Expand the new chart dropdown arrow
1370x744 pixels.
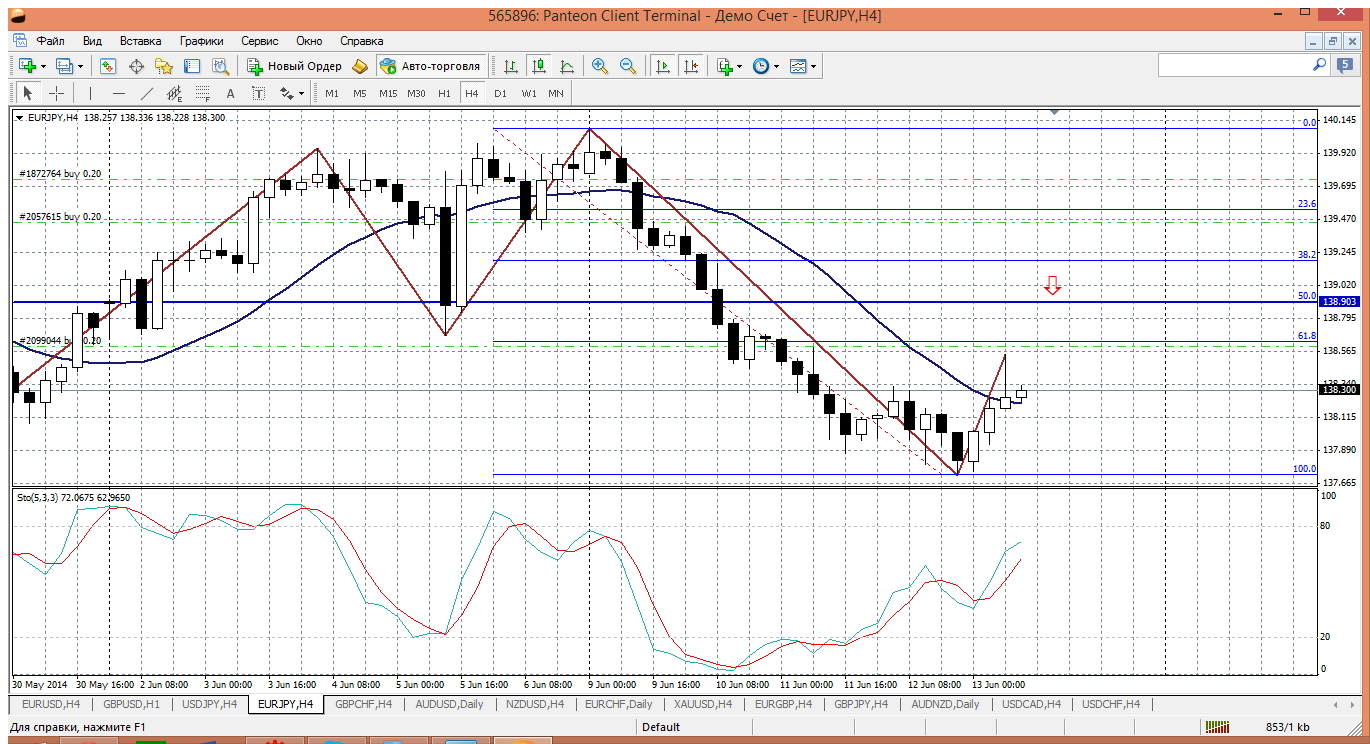coord(43,66)
